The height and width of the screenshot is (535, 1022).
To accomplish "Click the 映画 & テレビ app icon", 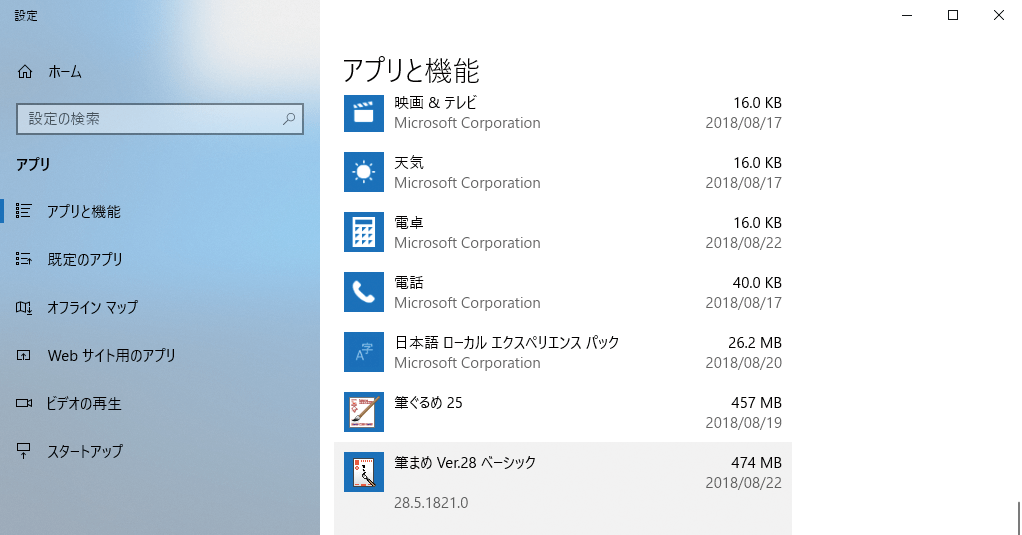I will pos(364,112).
